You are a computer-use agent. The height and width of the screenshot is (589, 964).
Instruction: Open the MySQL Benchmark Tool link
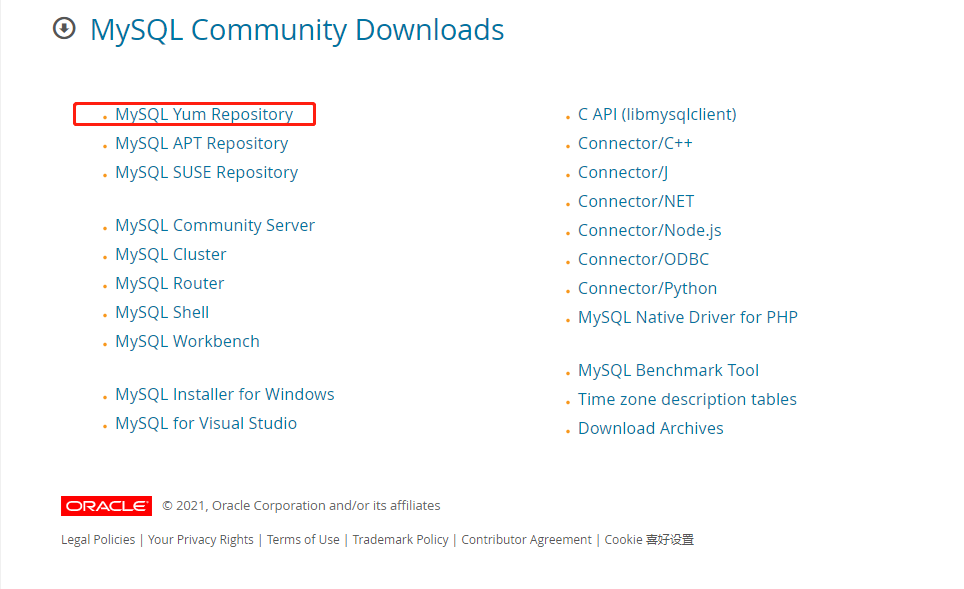click(x=668, y=370)
